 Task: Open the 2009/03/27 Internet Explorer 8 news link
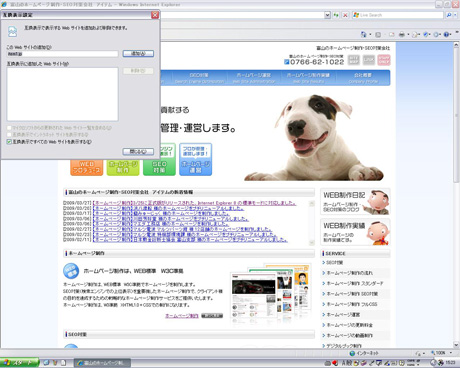[195, 203]
